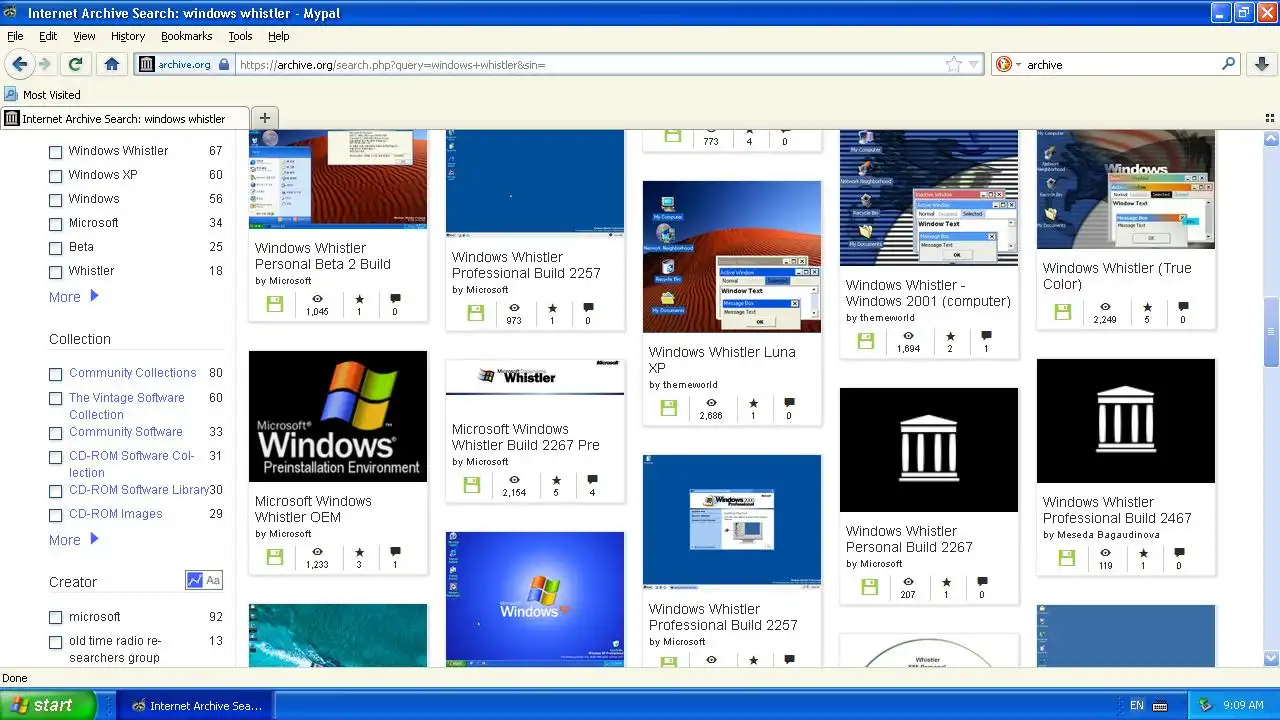This screenshot has width=1280, height=720.
Task: Open the Tools menu
Action: (x=240, y=36)
